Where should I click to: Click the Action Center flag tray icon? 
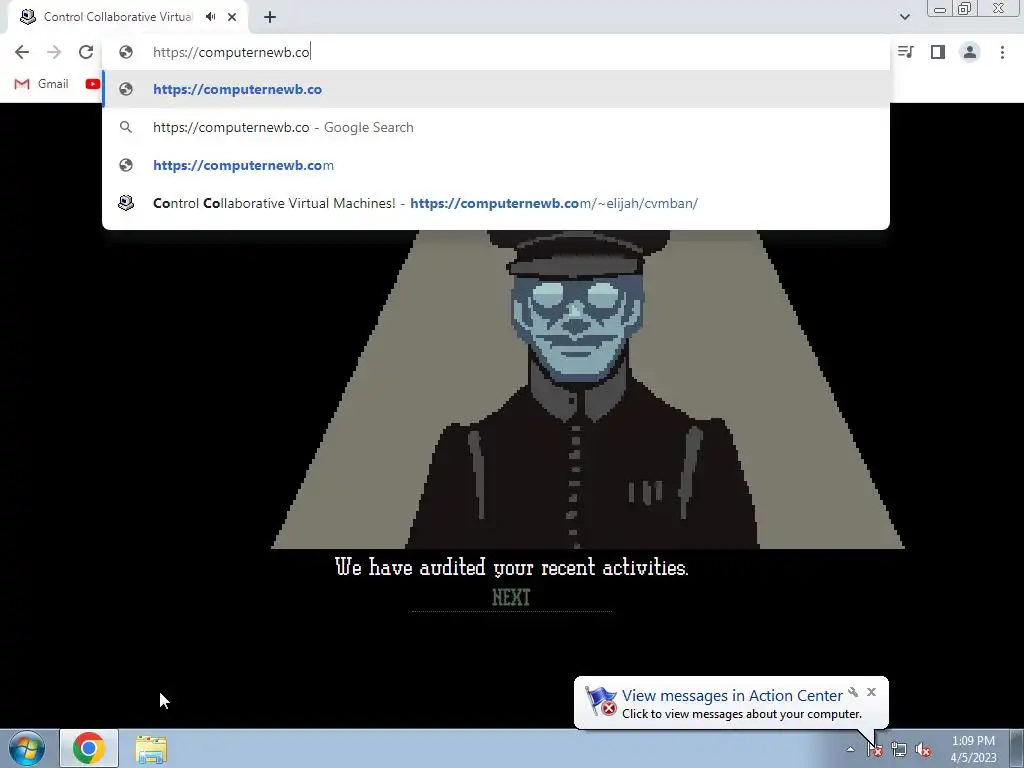875,749
